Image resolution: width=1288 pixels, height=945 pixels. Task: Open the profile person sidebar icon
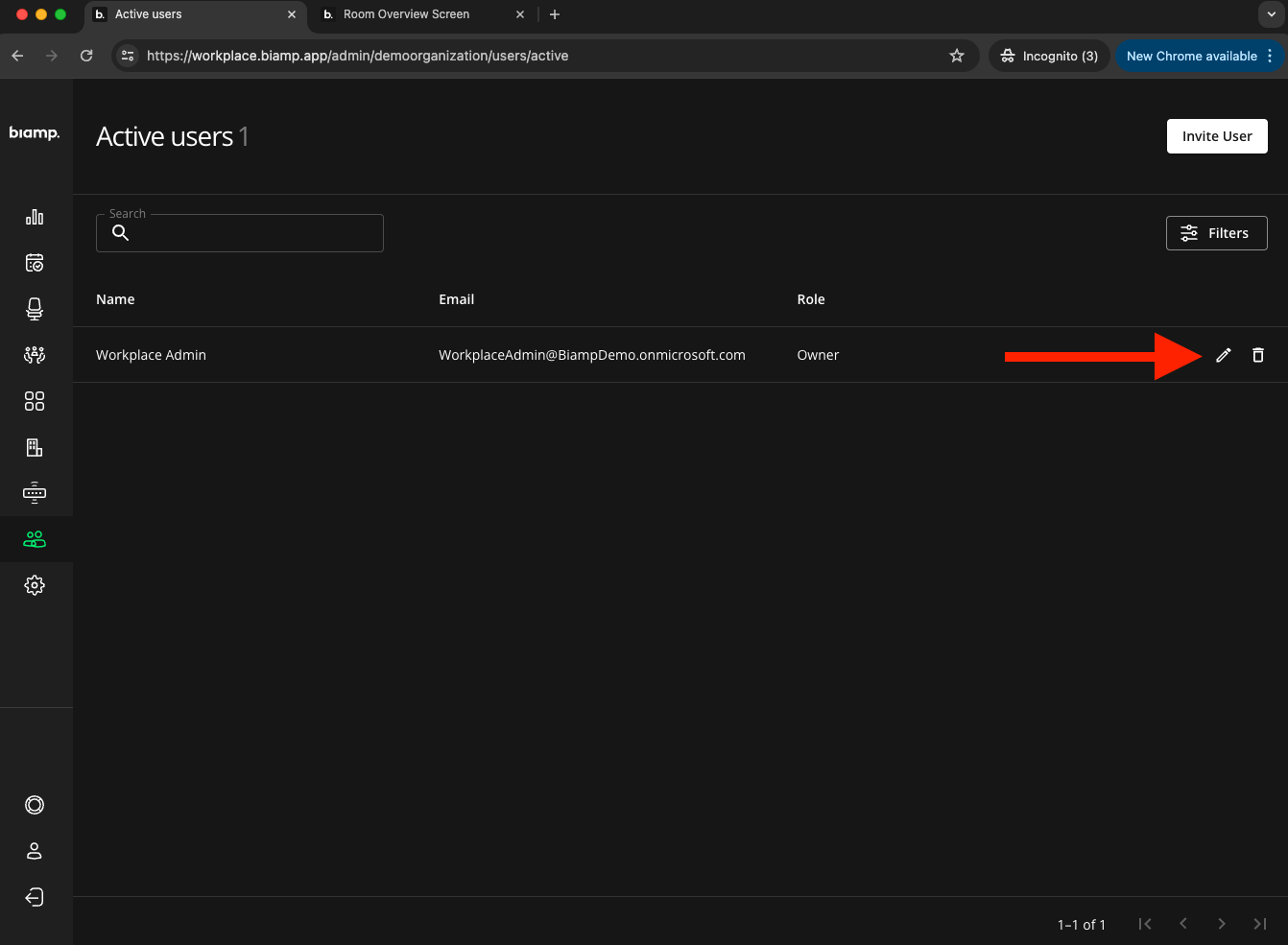coord(35,851)
